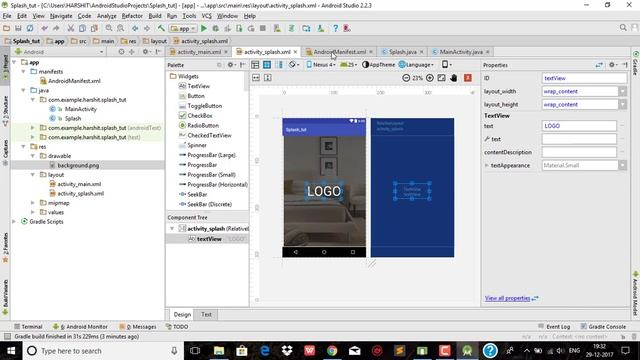640x360 pixels.
Task: Activate the Pan hand tool
Action: 453,78
